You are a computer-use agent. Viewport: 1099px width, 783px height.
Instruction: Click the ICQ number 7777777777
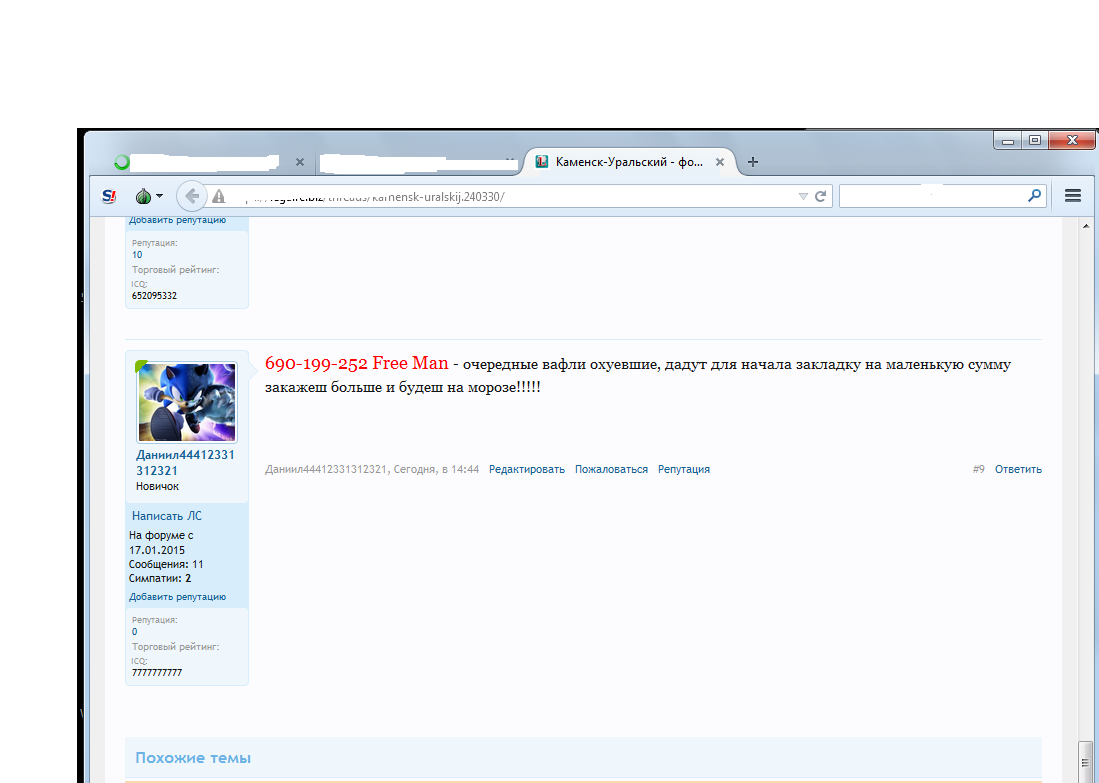point(157,672)
